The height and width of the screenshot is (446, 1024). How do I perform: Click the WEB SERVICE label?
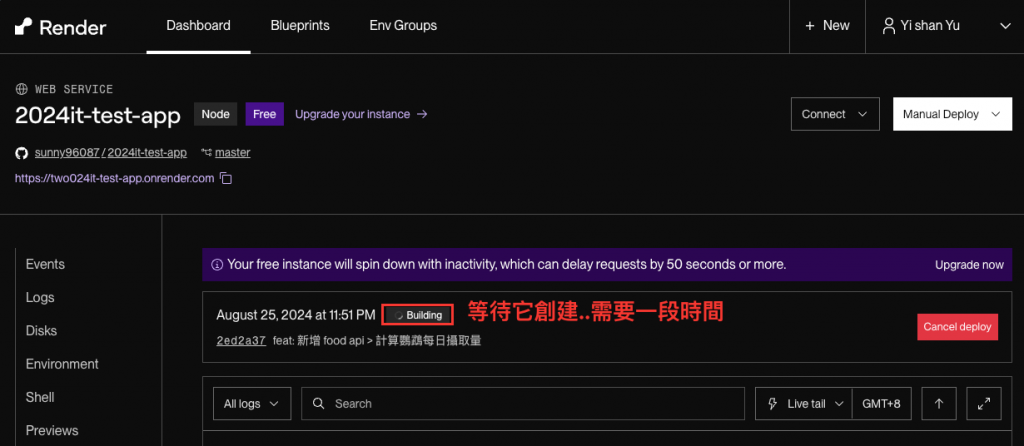coord(74,89)
